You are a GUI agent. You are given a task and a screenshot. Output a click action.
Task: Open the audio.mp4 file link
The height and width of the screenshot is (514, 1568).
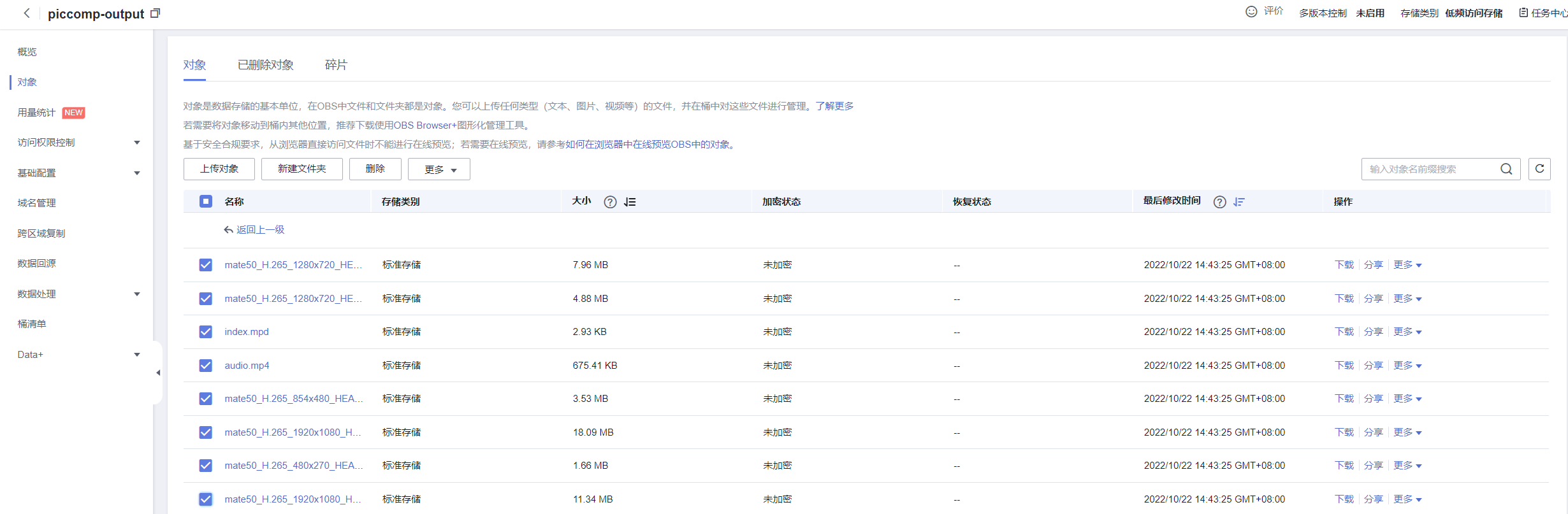[247, 366]
